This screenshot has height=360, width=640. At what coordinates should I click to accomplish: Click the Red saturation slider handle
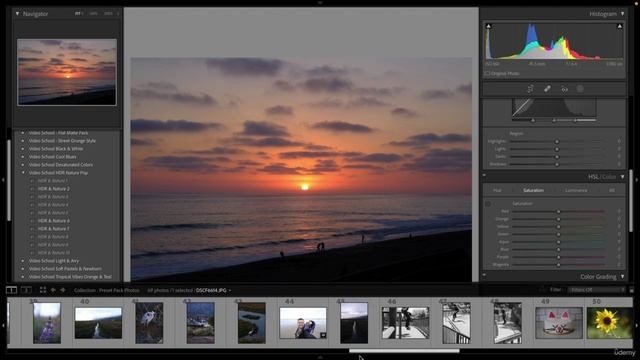(x=558, y=211)
